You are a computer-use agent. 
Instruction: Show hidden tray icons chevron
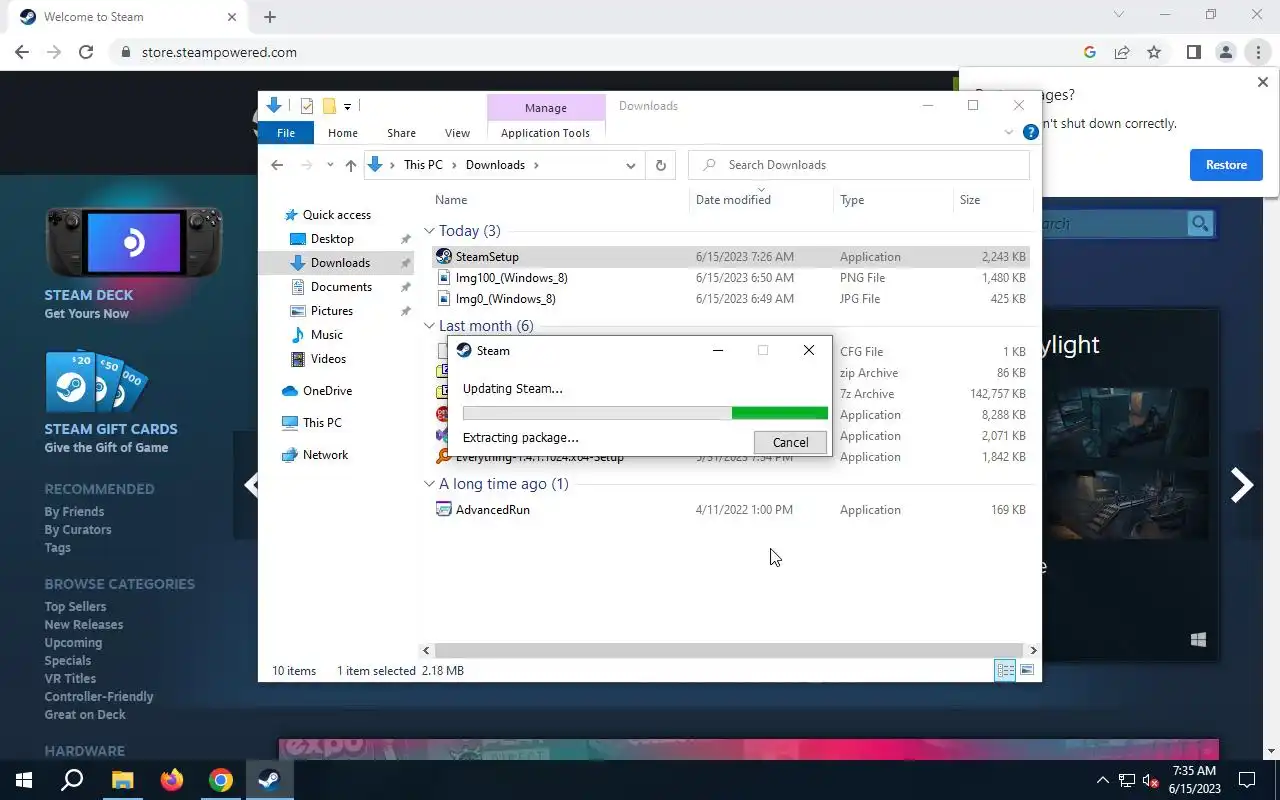click(1103, 780)
